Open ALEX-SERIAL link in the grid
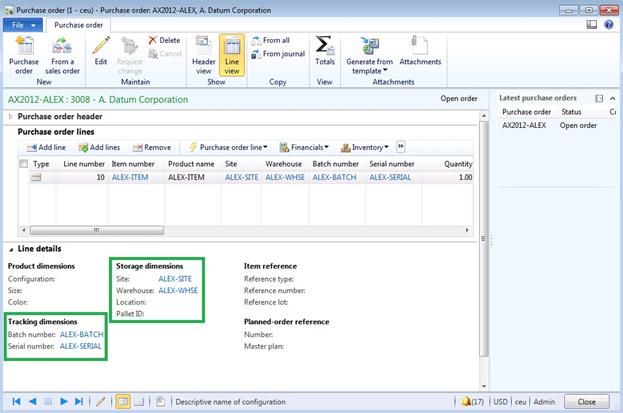623x413 pixels. click(390, 177)
